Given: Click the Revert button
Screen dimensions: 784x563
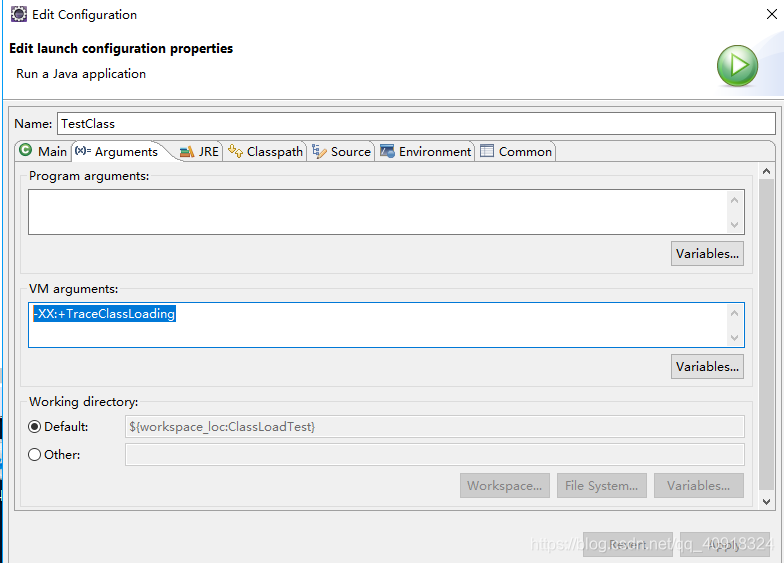Looking at the screenshot, I should pos(628,544).
